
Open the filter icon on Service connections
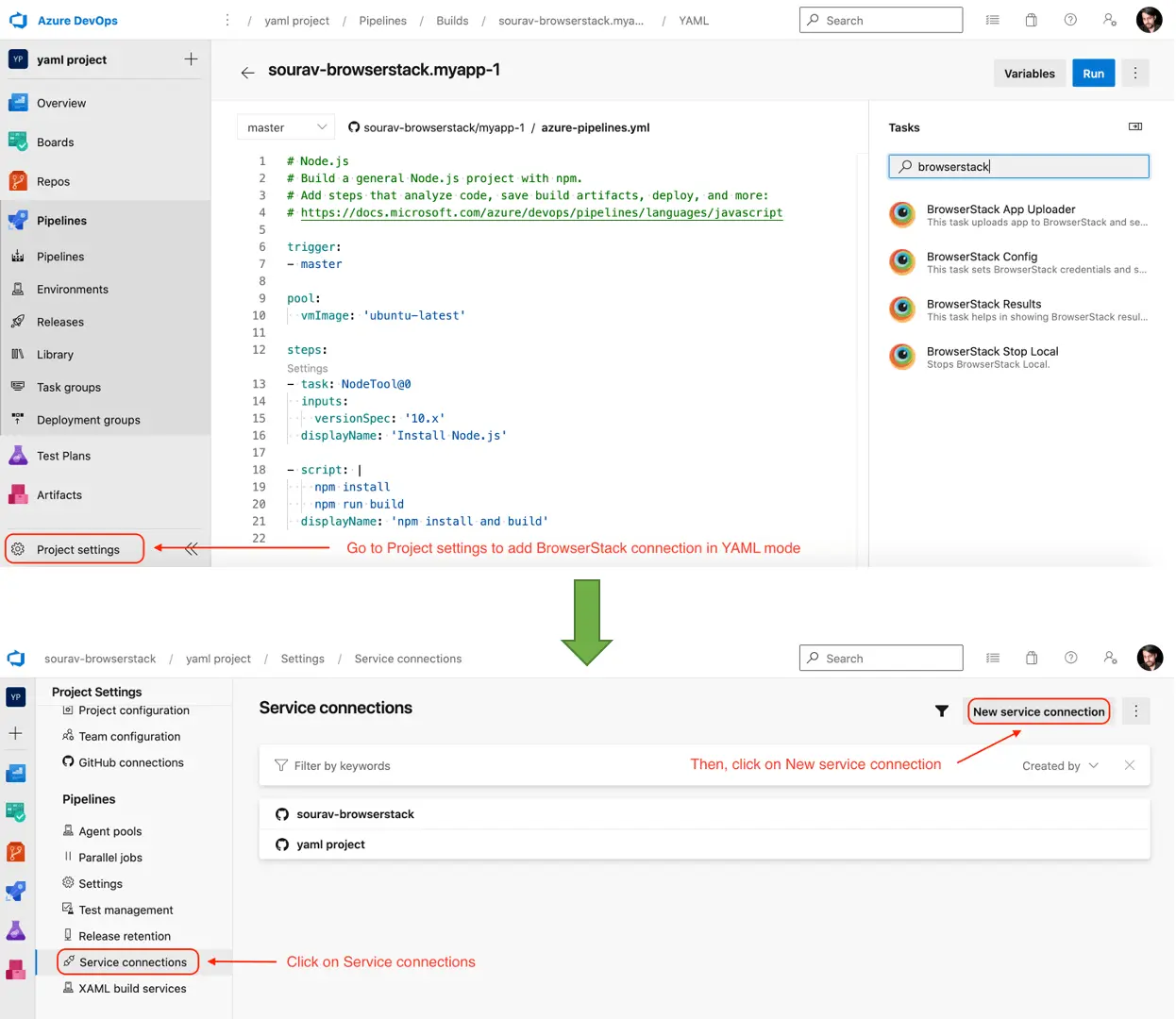(941, 711)
